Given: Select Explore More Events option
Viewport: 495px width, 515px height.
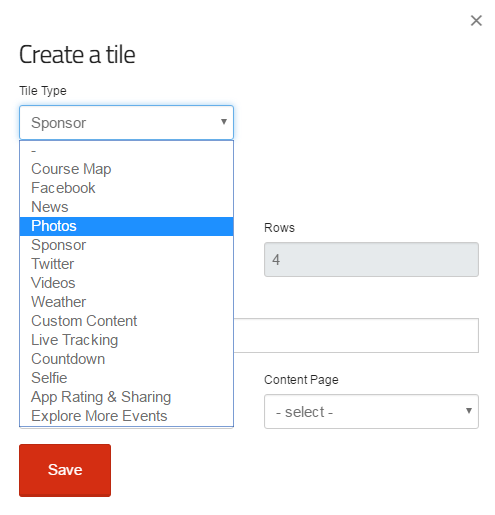Looking at the screenshot, I should [126, 416].
